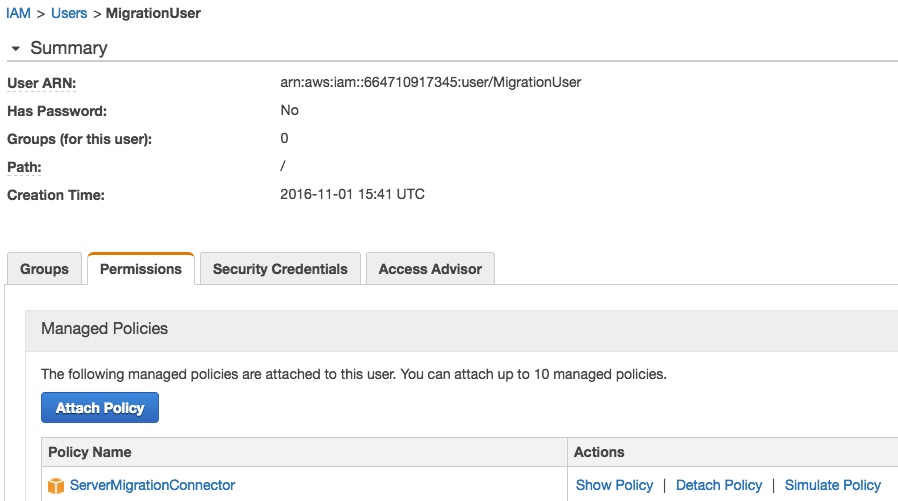The height and width of the screenshot is (501, 898).
Task: Click the Policy Name column header
Action: click(x=90, y=452)
